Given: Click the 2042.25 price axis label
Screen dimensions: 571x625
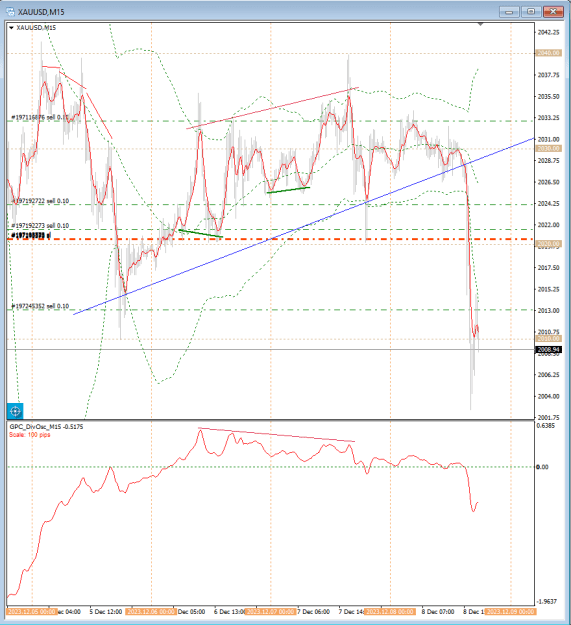Looking at the screenshot, I should pos(548,32).
